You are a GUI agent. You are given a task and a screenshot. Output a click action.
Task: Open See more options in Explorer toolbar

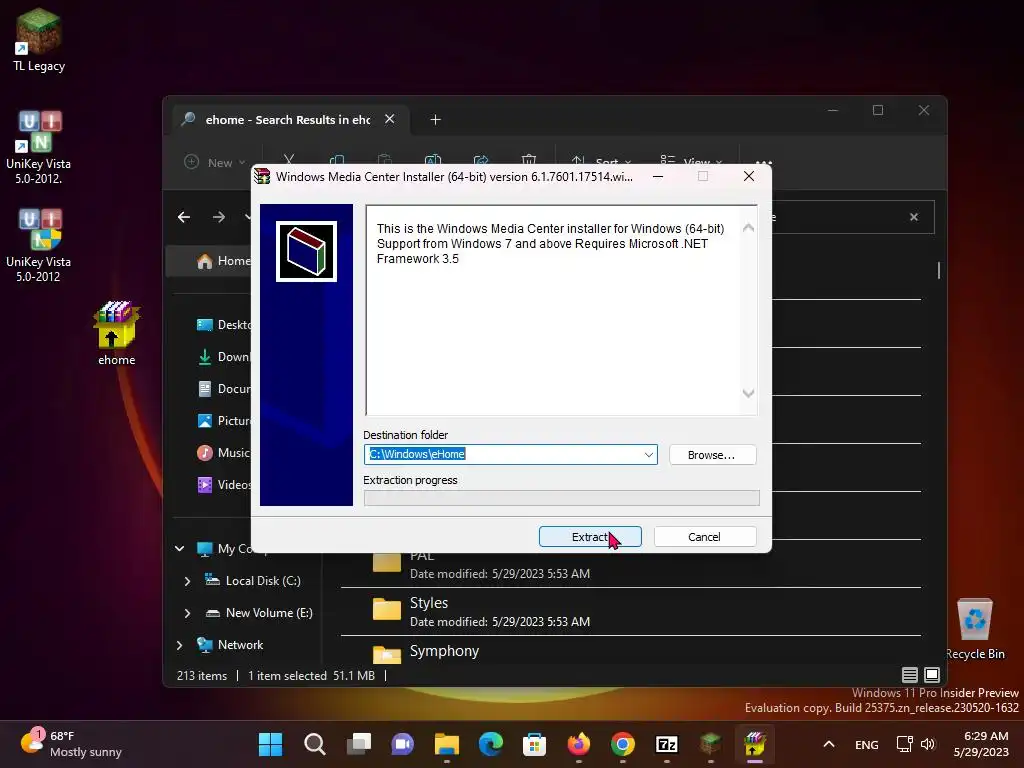(763, 163)
